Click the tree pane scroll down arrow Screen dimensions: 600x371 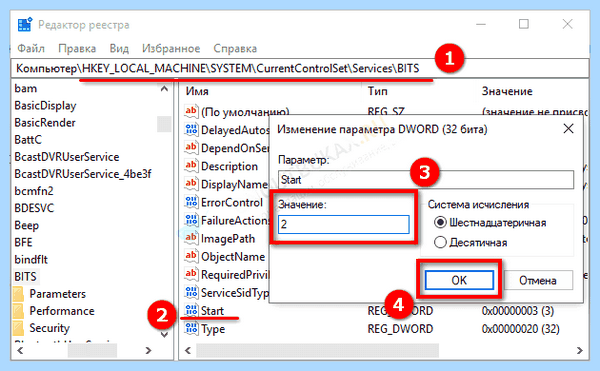pyautogui.click(x=165, y=334)
